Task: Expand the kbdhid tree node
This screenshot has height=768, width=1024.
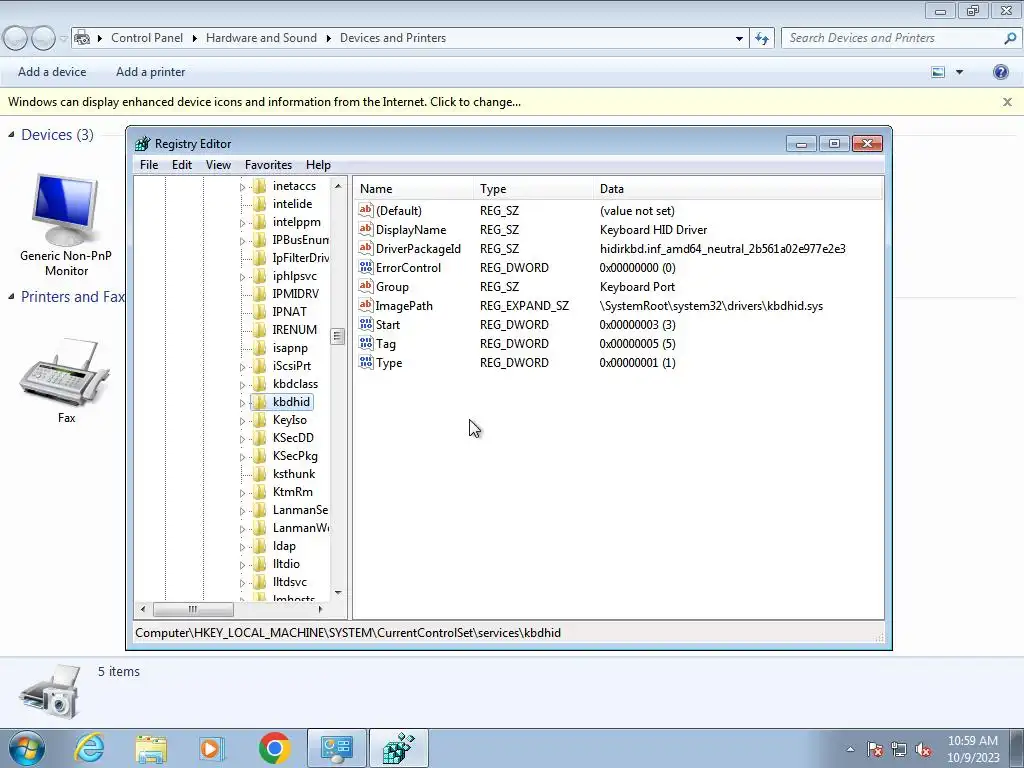Action: 242,403
